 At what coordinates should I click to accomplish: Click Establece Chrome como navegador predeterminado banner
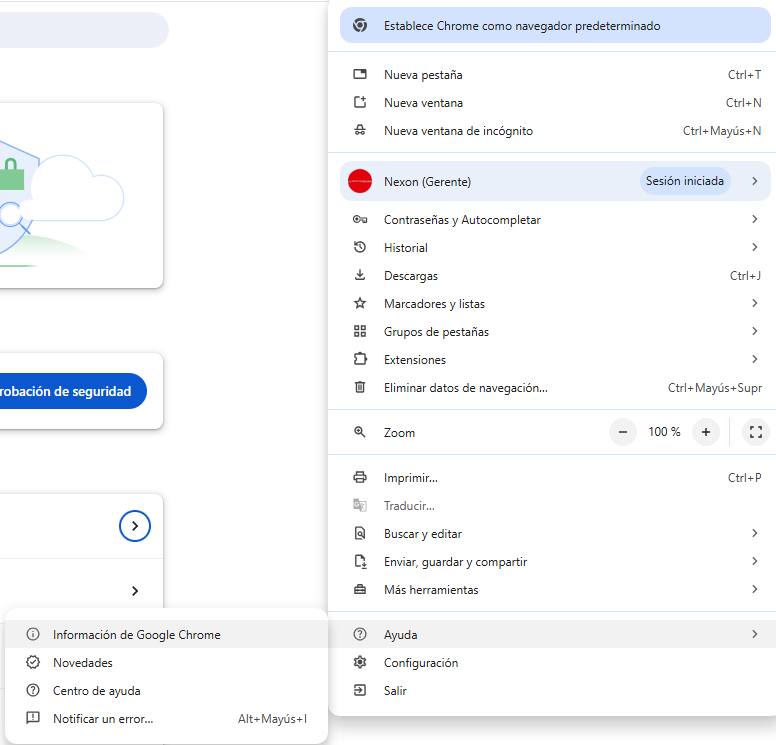pyautogui.click(x=555, y=25)
